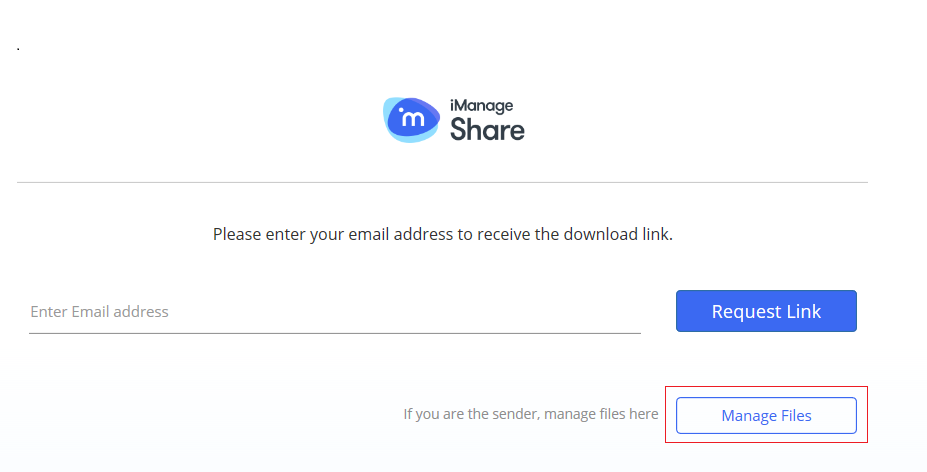927x472 pixels.
Task: Focus the Enter Email address field
Action: [335, 312]
